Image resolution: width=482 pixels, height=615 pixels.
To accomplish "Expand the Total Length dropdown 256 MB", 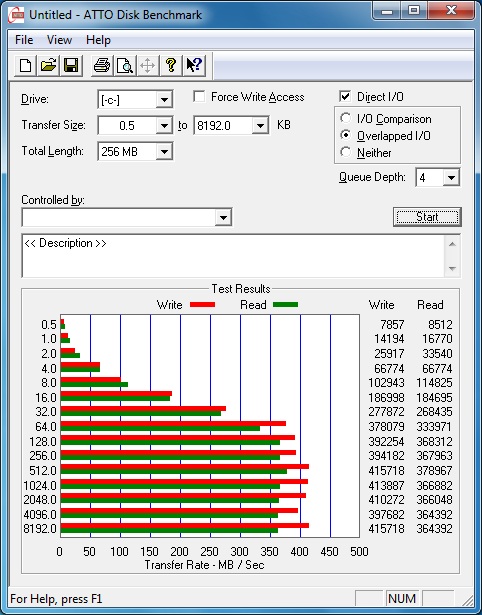I will coord(164,151).
